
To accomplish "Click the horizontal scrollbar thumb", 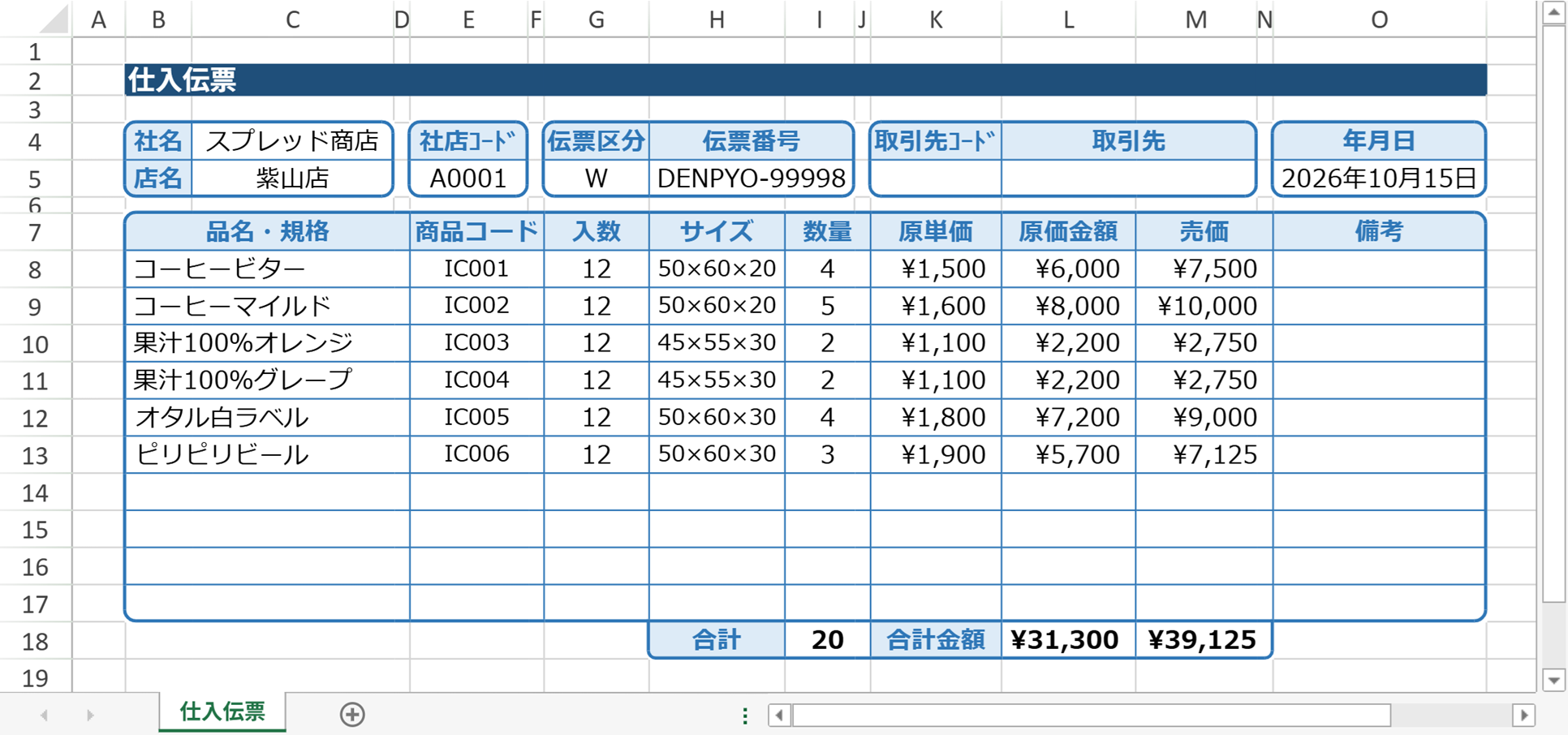I will [1092, 715].
